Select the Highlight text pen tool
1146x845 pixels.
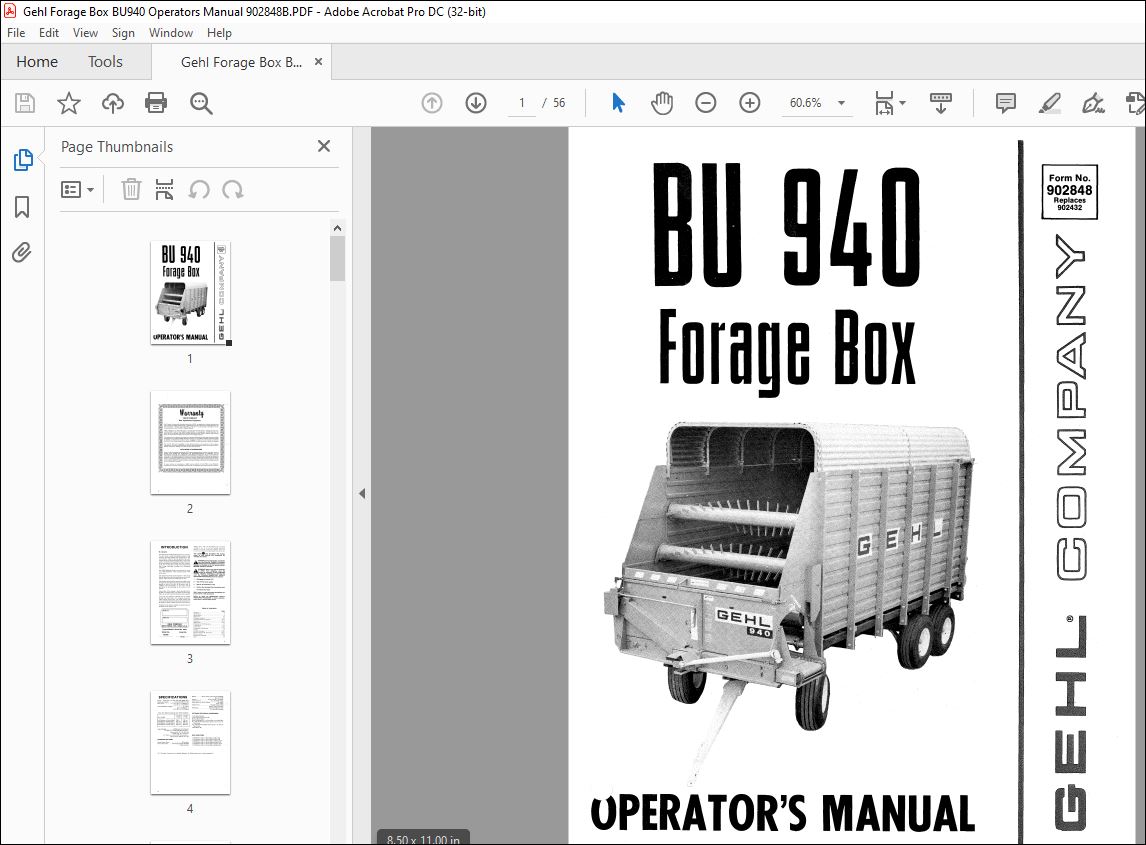pos(1050,103)
